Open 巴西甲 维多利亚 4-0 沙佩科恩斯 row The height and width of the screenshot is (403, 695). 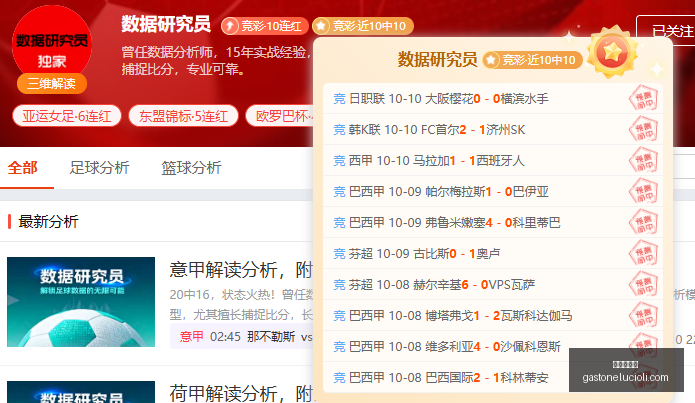(x=493, y=347)
